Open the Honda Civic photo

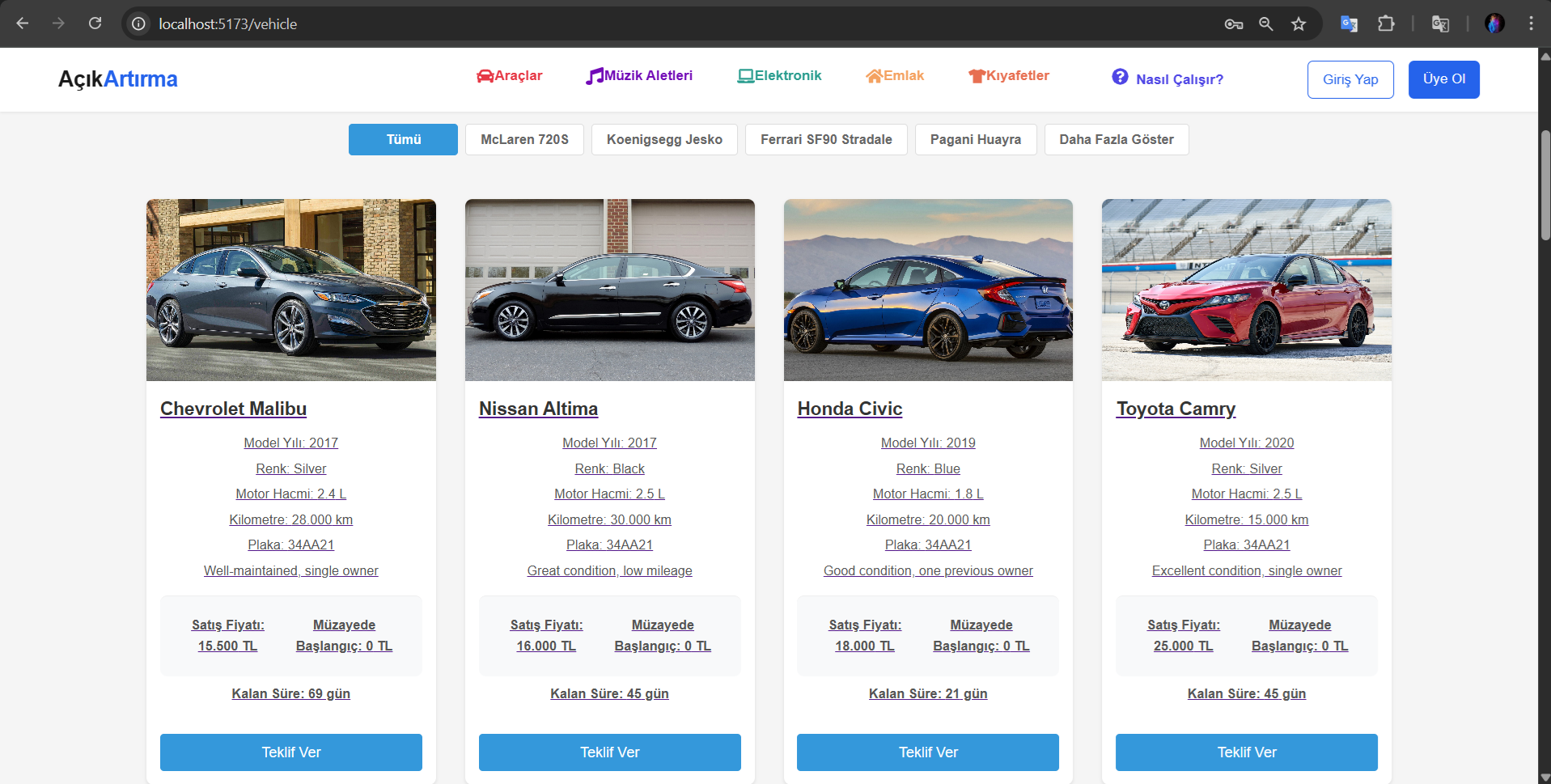pyautogui.click(x=928, y=290)
